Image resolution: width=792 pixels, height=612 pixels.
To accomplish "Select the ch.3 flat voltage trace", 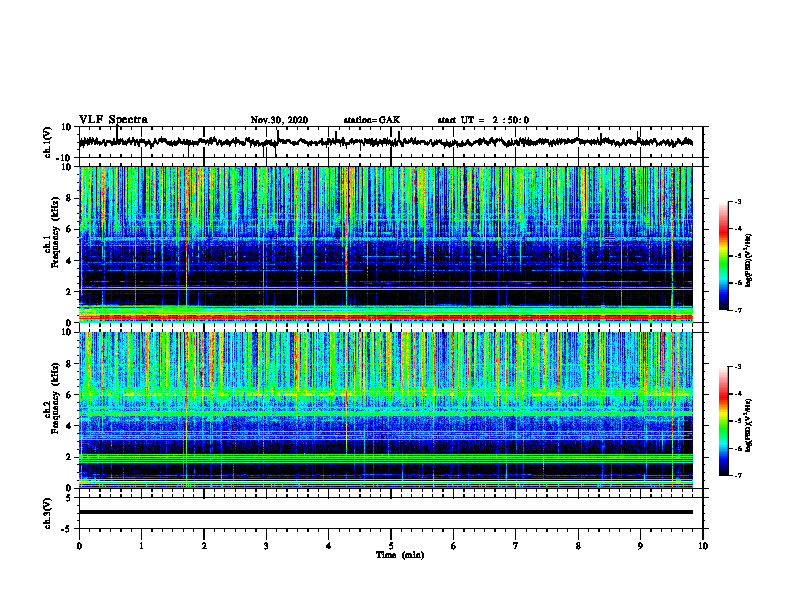I will pos(385,512).
